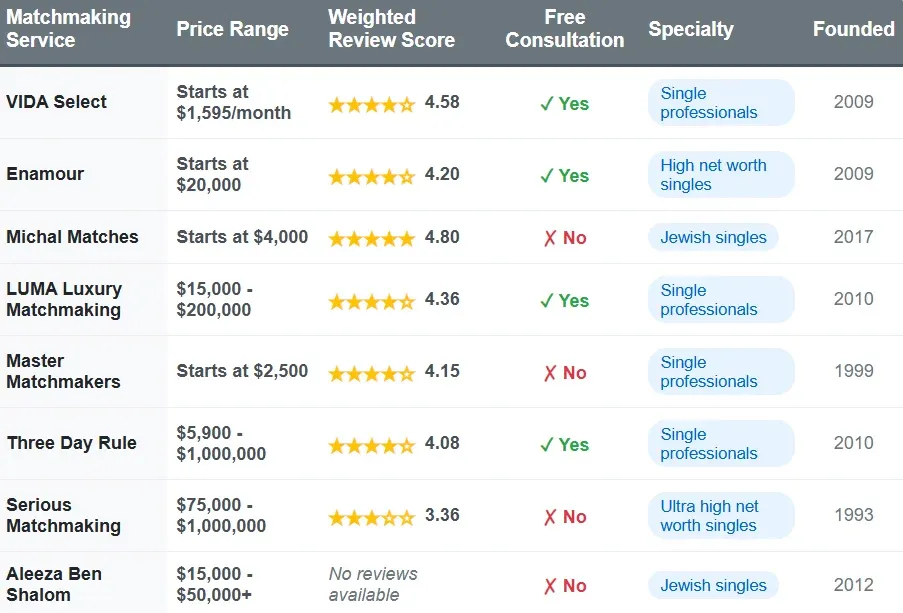Click the red X for Aleeza Ben Shalom

pos(550,586)
